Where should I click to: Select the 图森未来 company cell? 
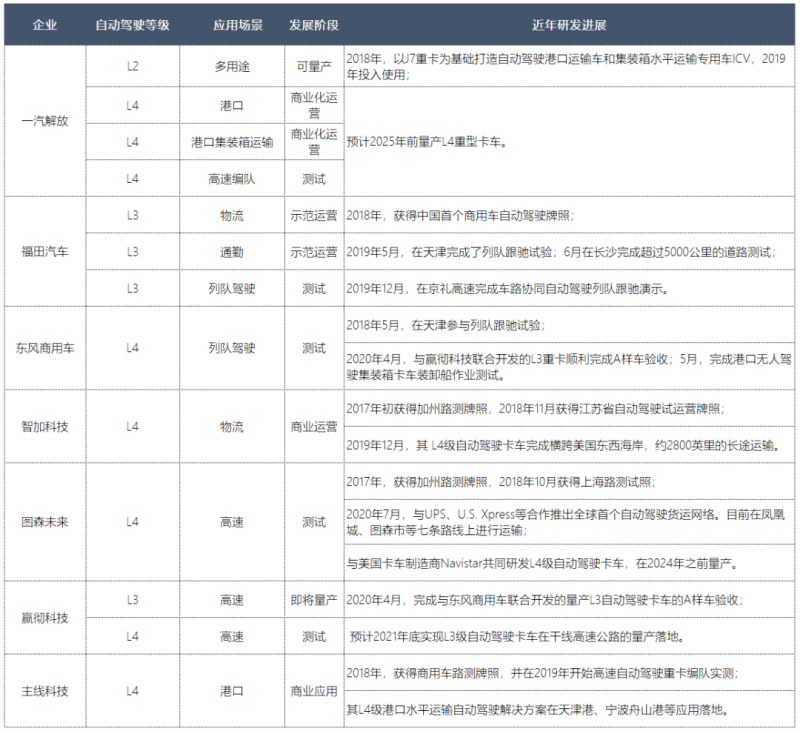coord(44,521)
